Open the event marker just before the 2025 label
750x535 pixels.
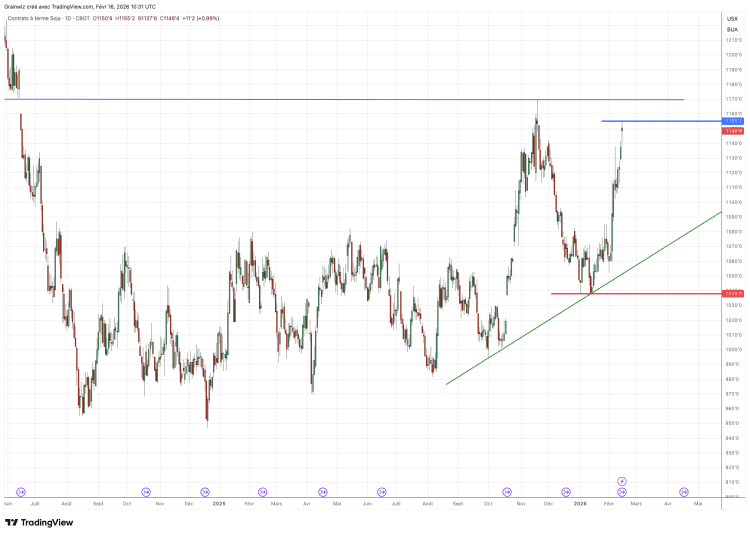click(206, 491)
